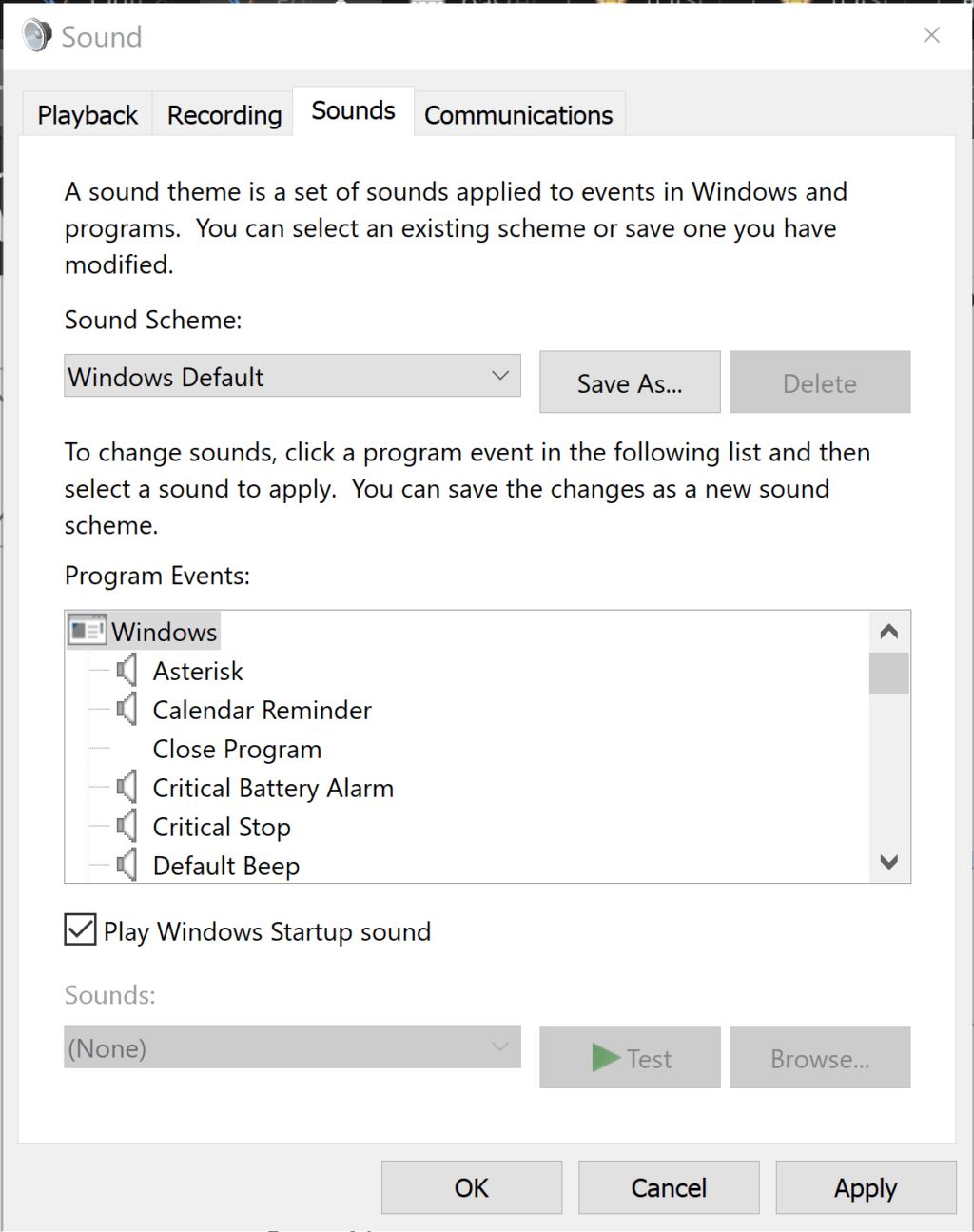Click the speaker icon beside Asterisk
The height and width of the screenshot is (1232, 974).
click(127, 669)
